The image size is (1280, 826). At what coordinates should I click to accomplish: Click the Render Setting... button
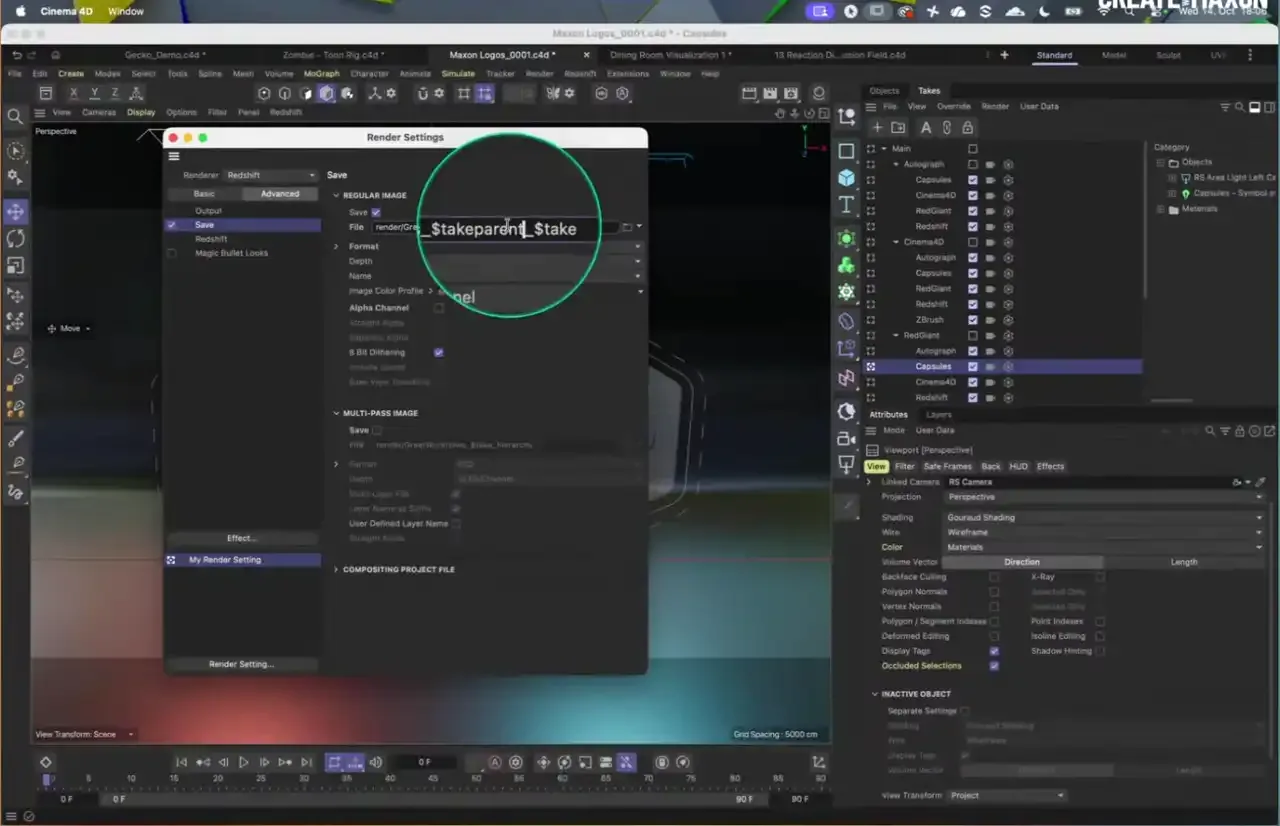coord(242,664)
